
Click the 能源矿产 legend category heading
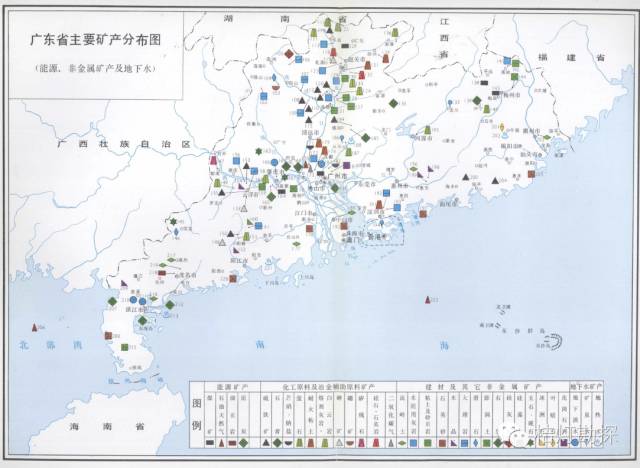pos(232,387)
